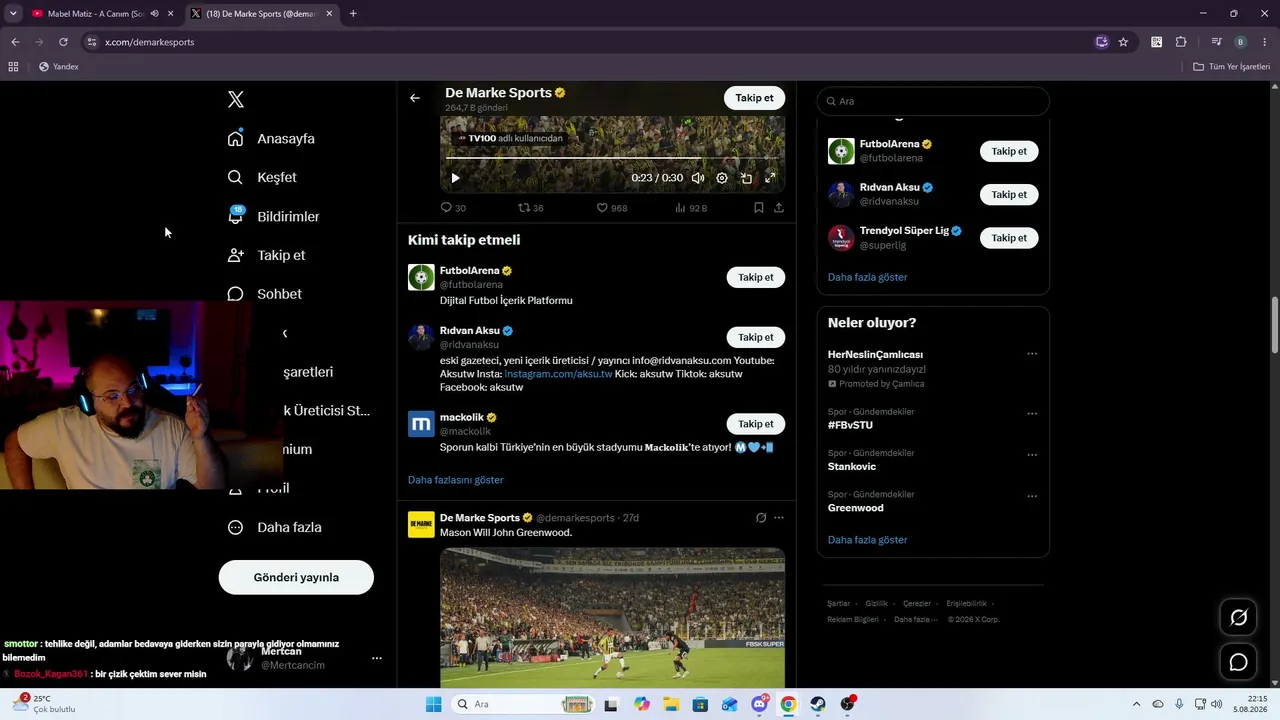Play the video in the post
This screenshot has height=720, width=1280.
[455, 178]
